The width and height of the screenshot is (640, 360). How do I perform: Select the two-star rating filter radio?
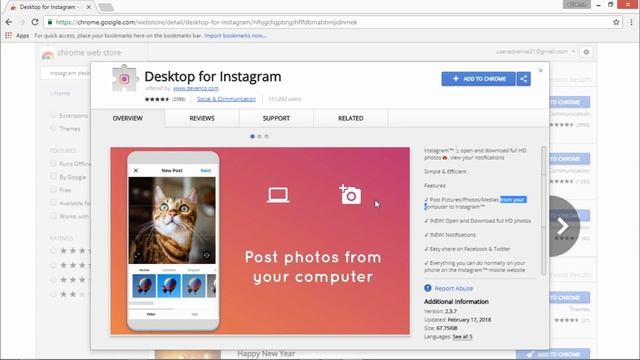53,294
